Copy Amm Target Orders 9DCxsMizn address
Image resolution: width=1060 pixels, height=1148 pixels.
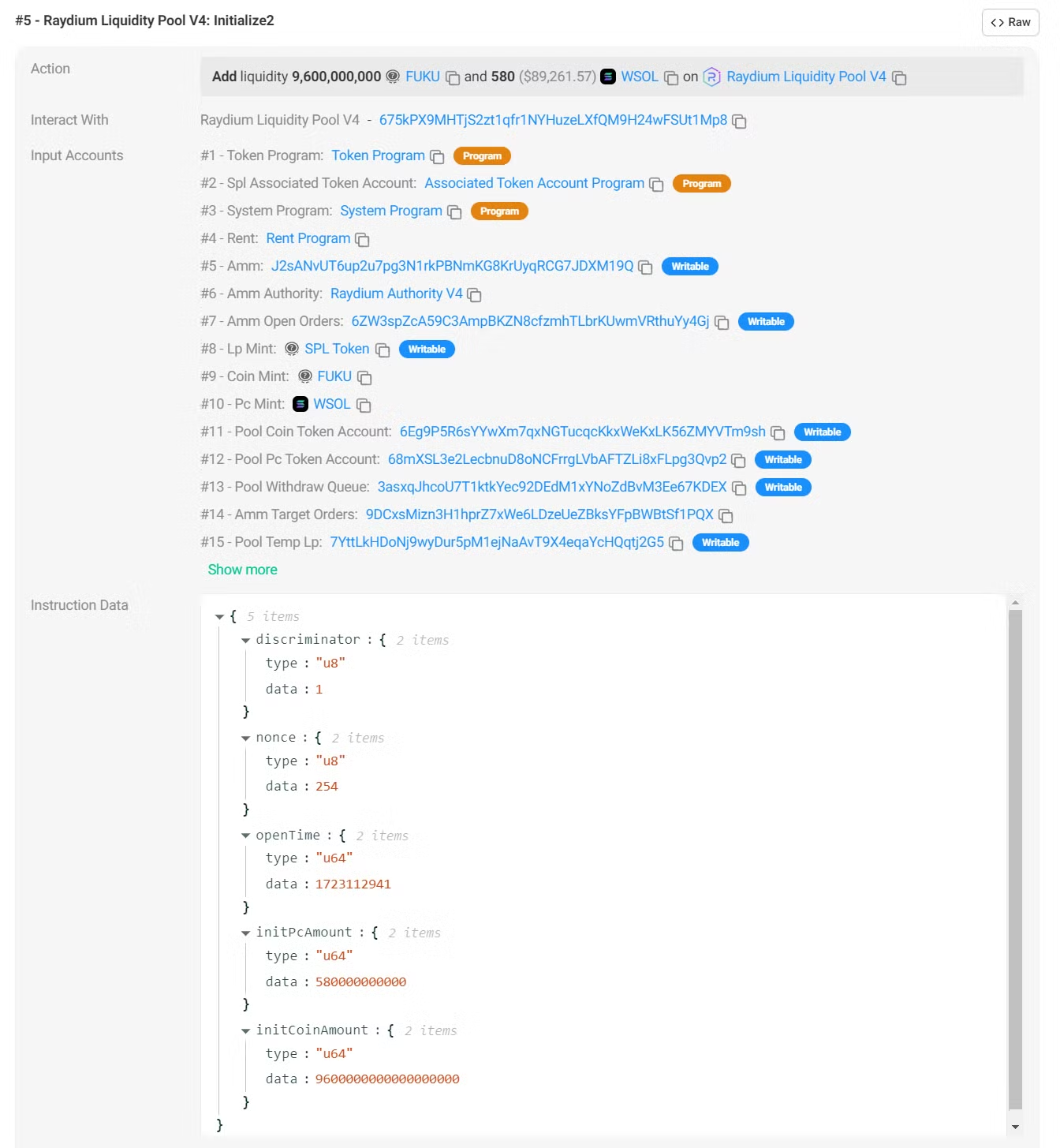pos(726,516)
